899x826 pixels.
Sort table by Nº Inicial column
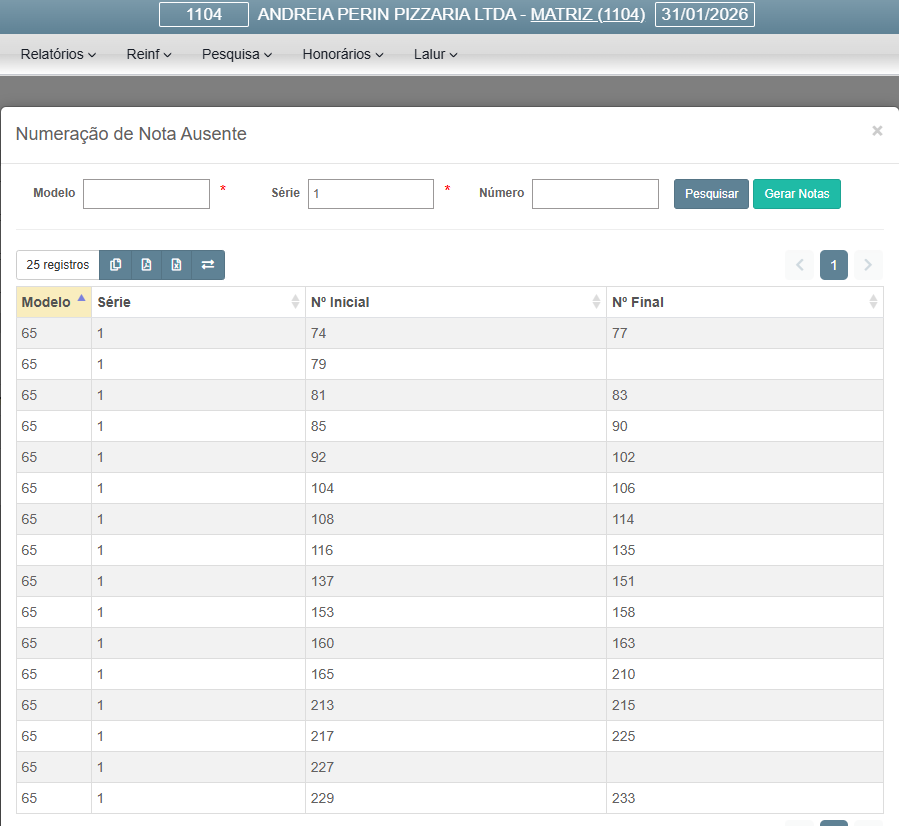(x=597, y=302)
